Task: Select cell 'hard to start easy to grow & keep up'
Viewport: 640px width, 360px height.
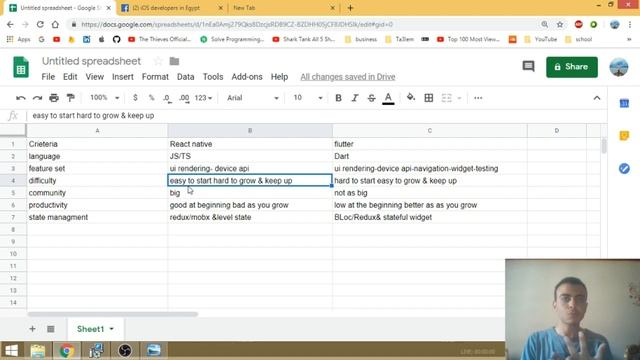Action: [x=430, y=180]
